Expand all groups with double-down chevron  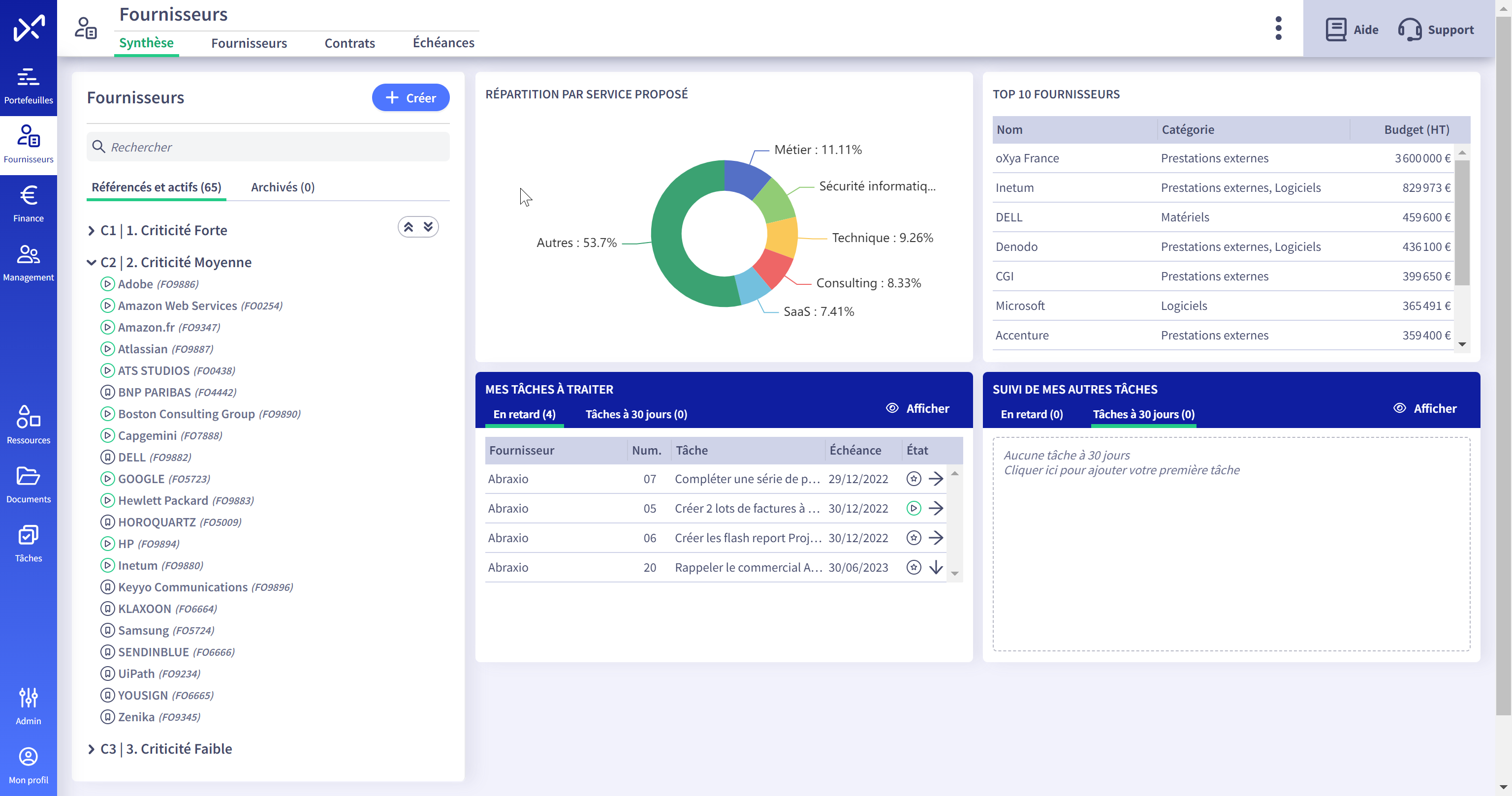coord(429,227)
